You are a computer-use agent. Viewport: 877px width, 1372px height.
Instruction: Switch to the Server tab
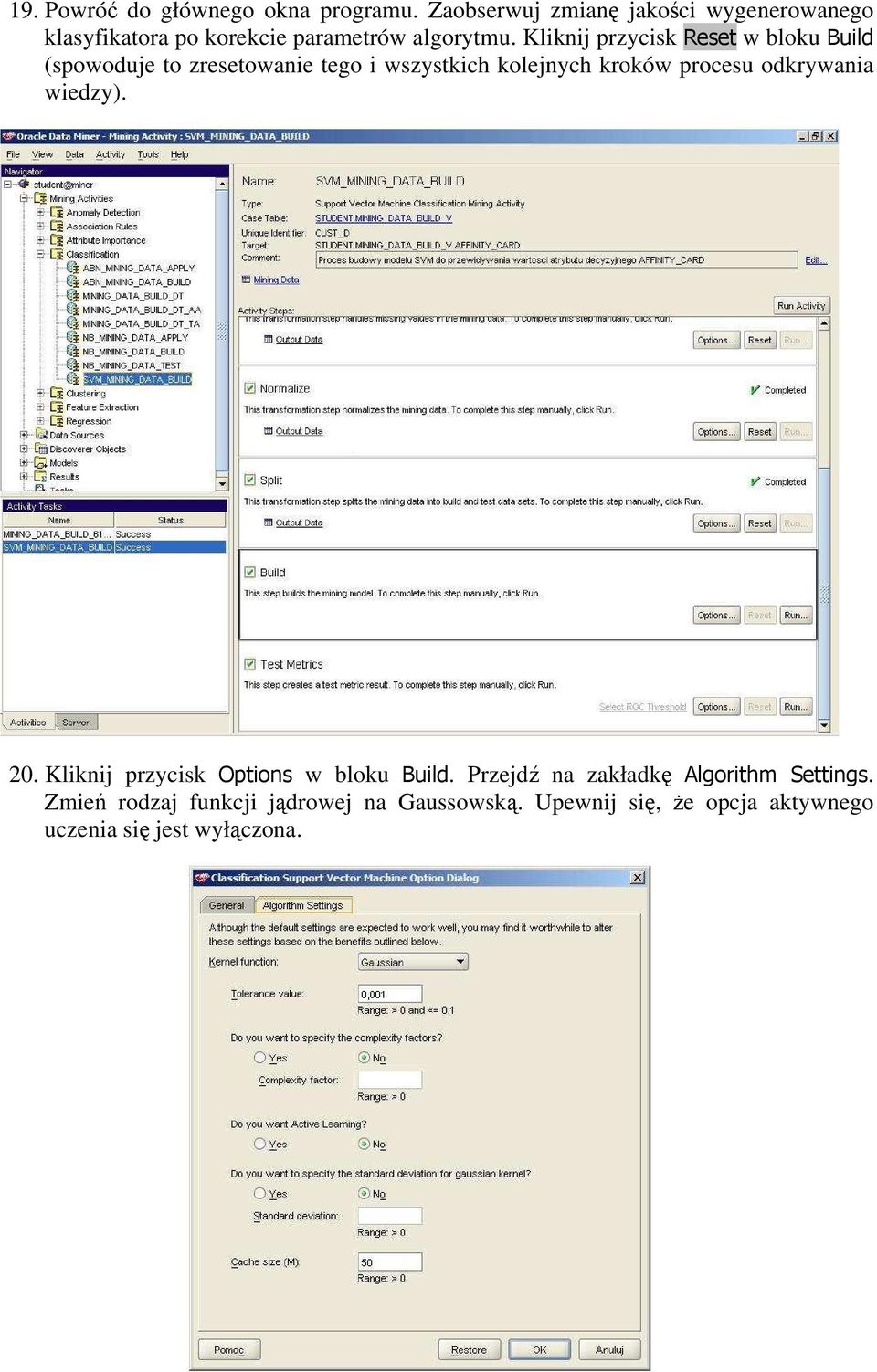(x=76, y=723)
